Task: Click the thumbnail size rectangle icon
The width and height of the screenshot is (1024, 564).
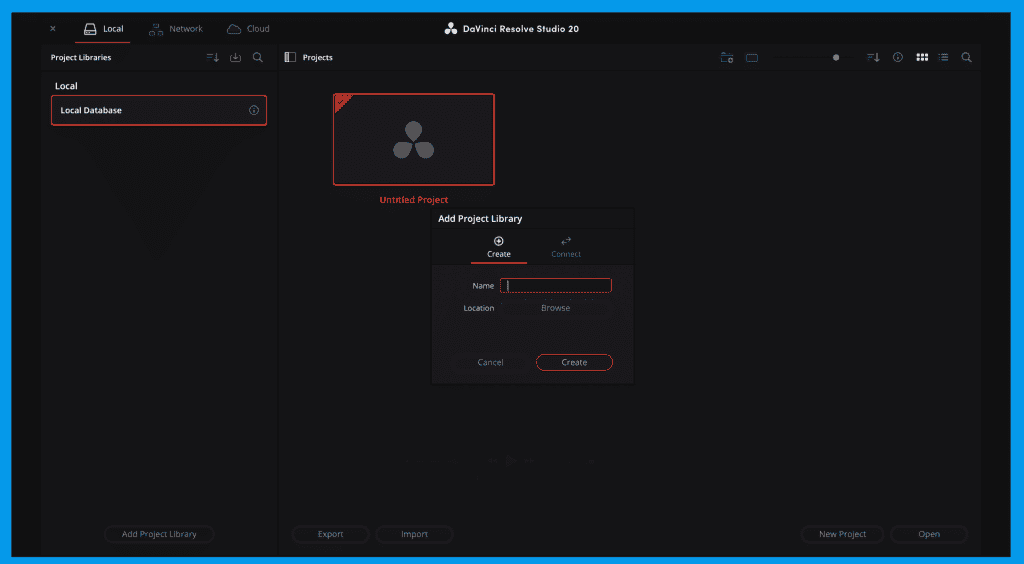Action: click(752, 57)
